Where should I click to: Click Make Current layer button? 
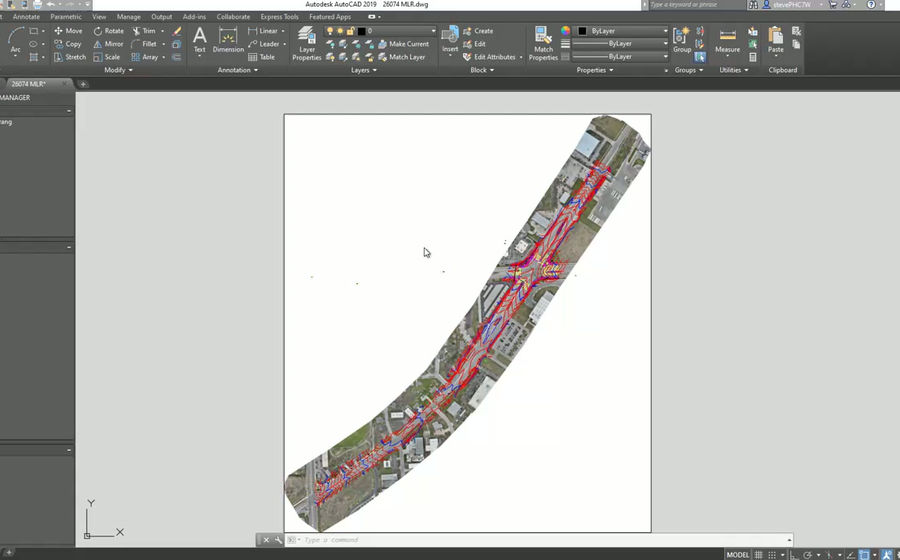click(x=403, y=44)
